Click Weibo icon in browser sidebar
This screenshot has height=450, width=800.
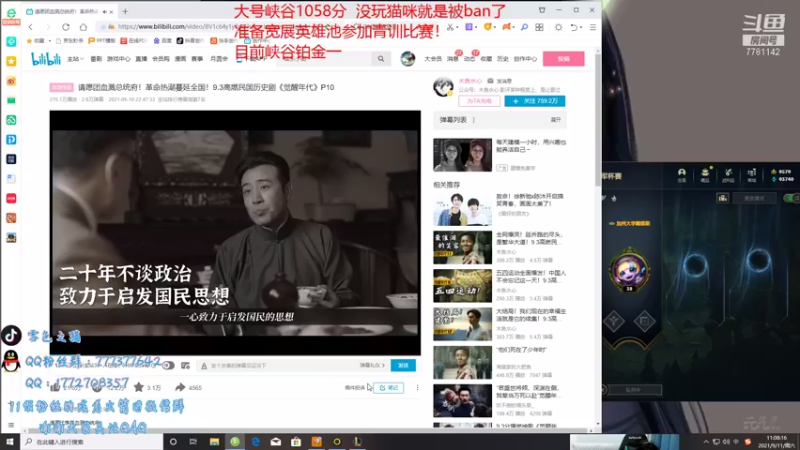point(11,81)
